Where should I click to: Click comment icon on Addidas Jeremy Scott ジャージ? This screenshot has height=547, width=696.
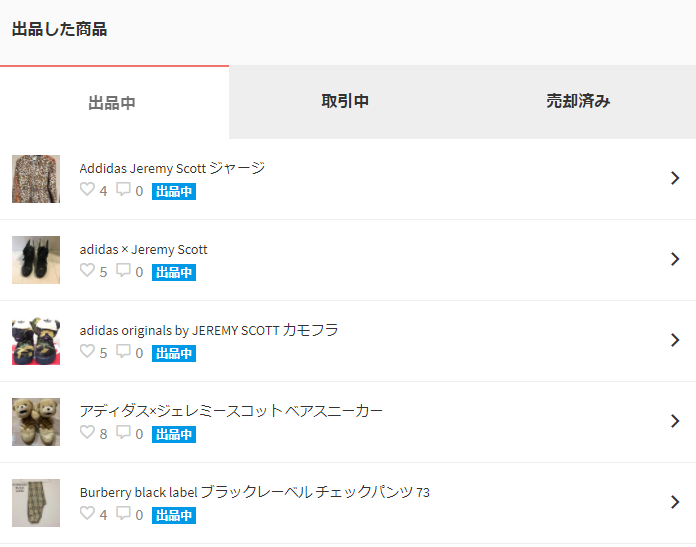click(123, 189)
